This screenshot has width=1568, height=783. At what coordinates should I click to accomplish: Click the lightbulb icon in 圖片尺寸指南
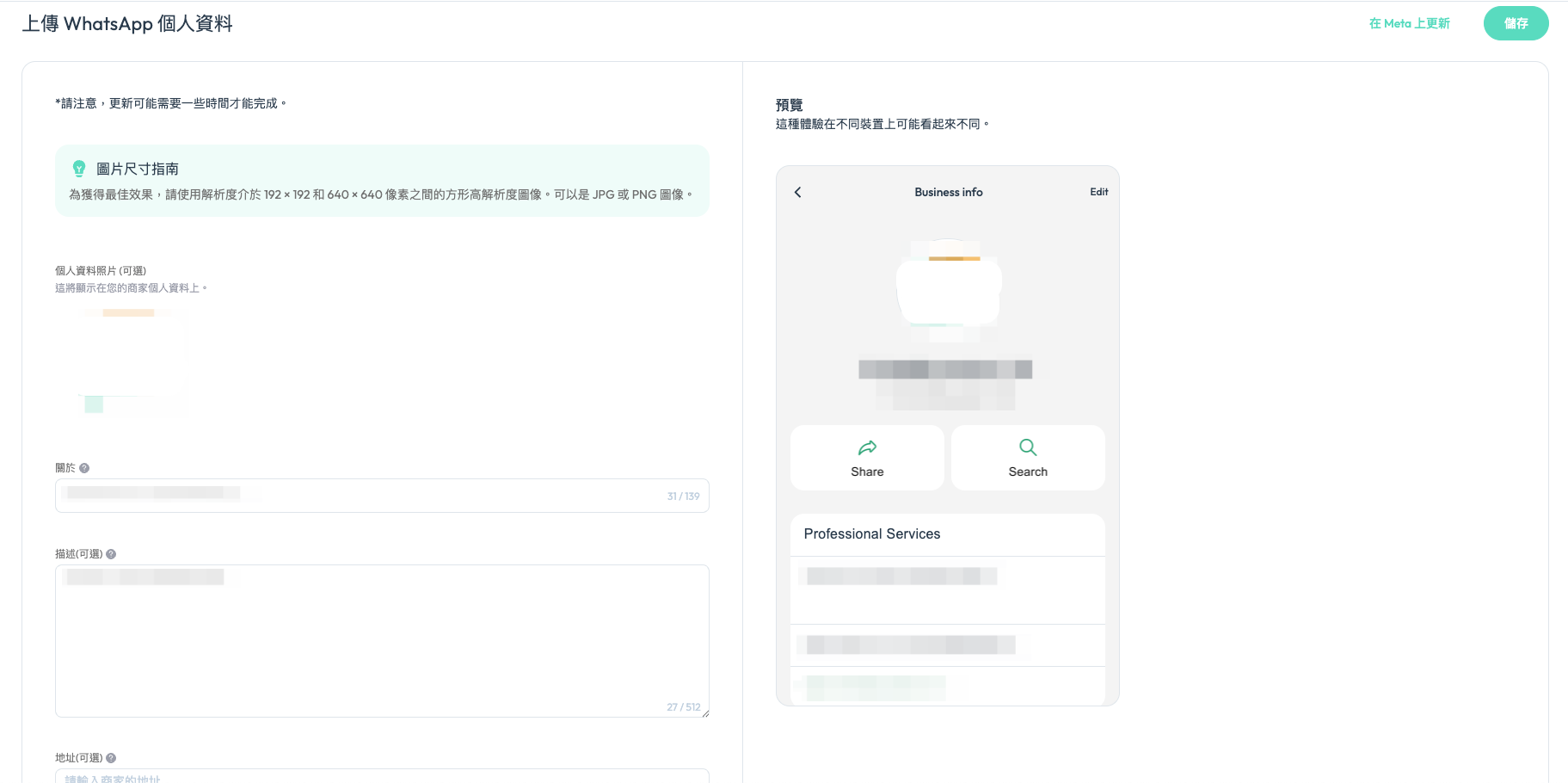(79, 169)
